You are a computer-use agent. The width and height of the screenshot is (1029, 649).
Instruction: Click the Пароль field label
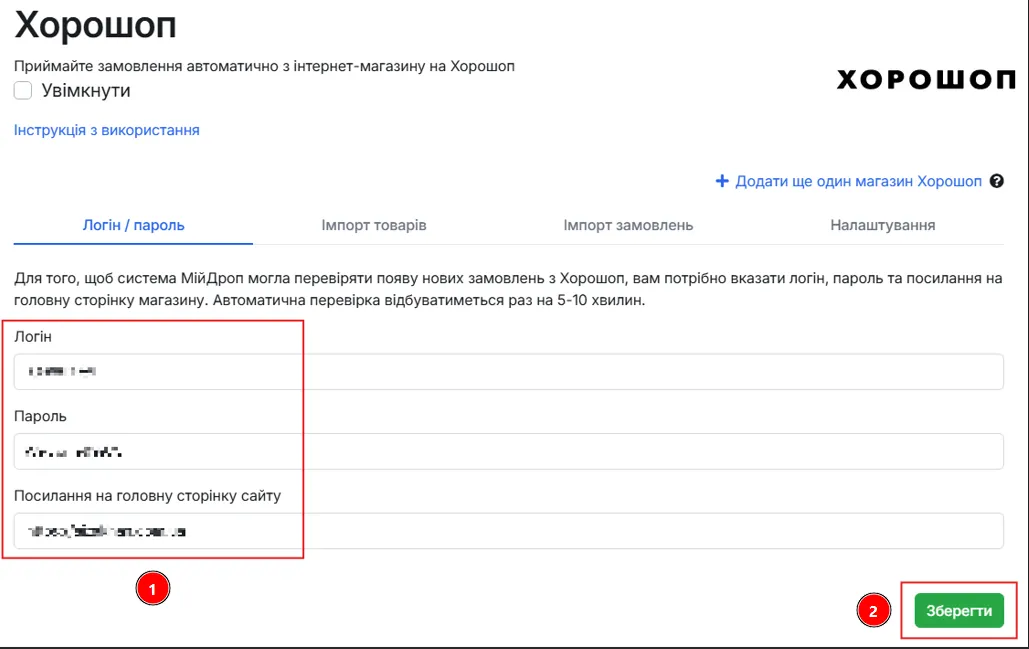click(x=40, y=416)
